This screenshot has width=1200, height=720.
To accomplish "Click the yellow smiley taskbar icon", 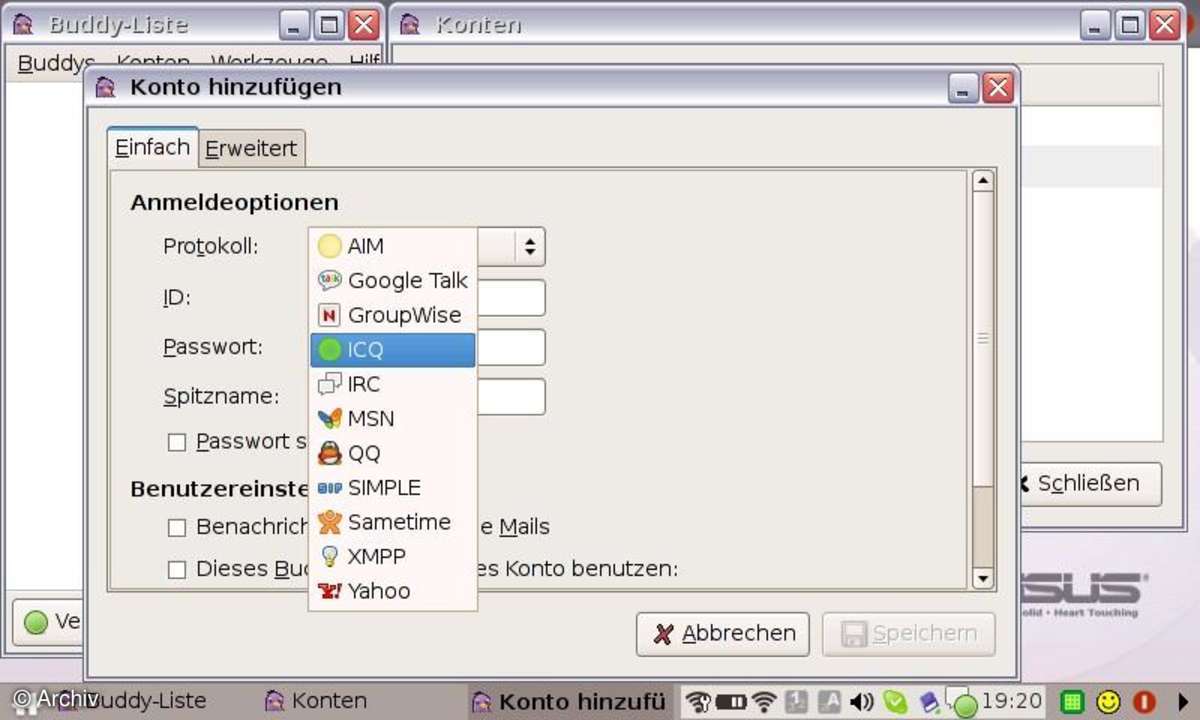I will tap(1108, 702).
